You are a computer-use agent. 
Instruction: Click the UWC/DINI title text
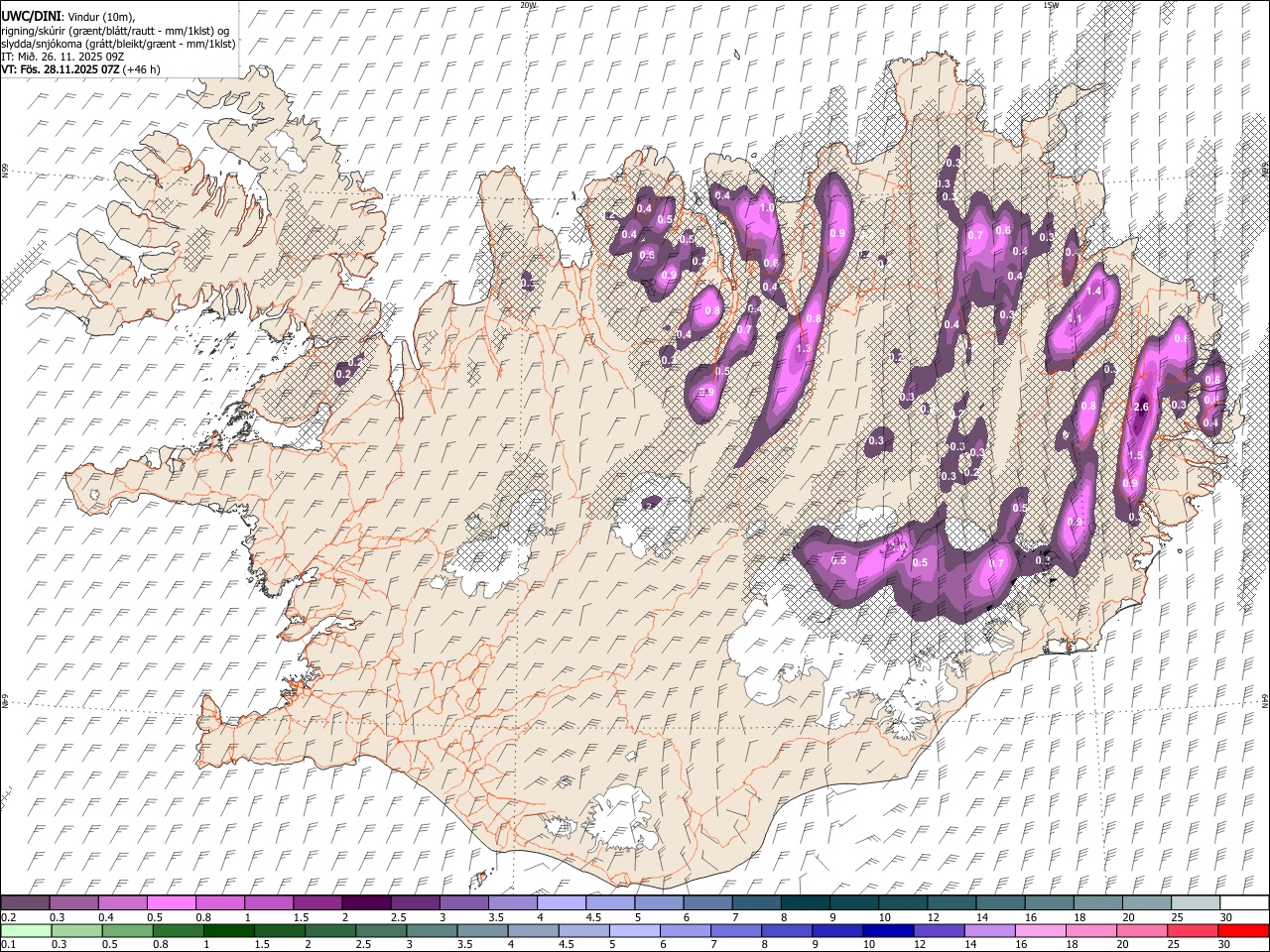31,17
